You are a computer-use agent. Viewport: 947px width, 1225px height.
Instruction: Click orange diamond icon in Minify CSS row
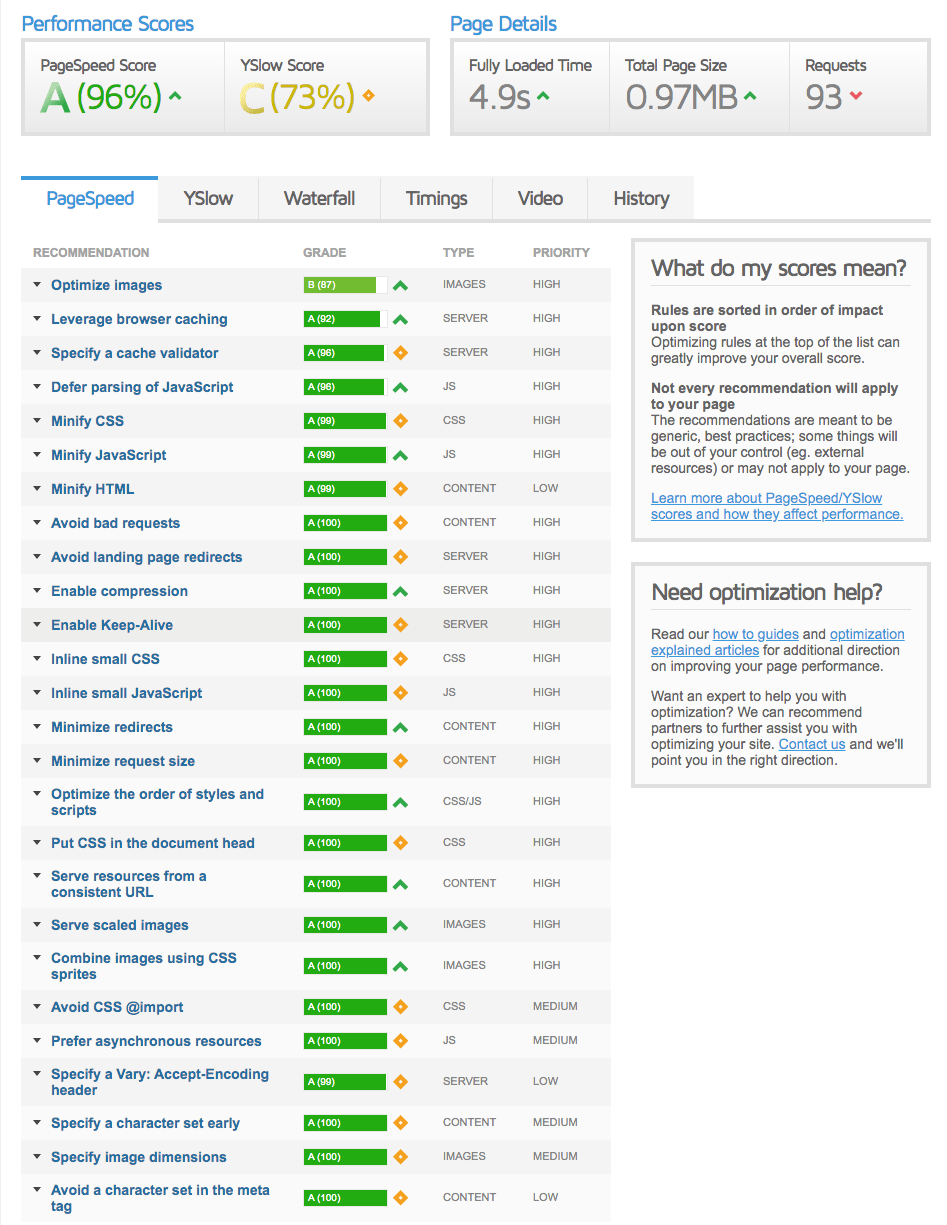pyautogui.click(x=400, y=421)
